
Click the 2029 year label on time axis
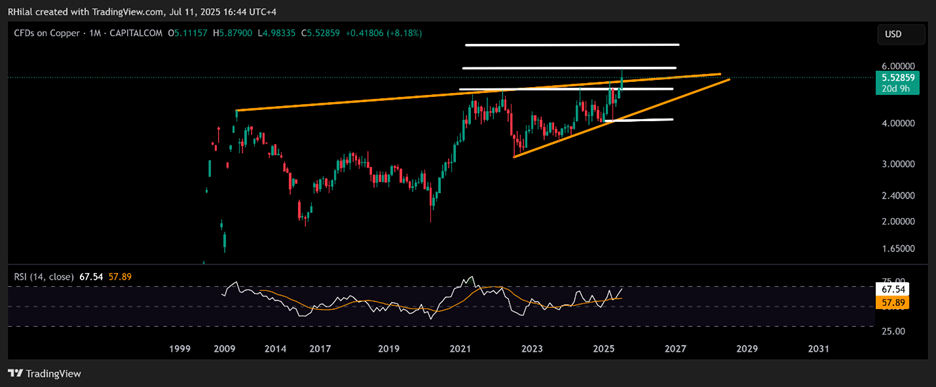coord(747,348)
